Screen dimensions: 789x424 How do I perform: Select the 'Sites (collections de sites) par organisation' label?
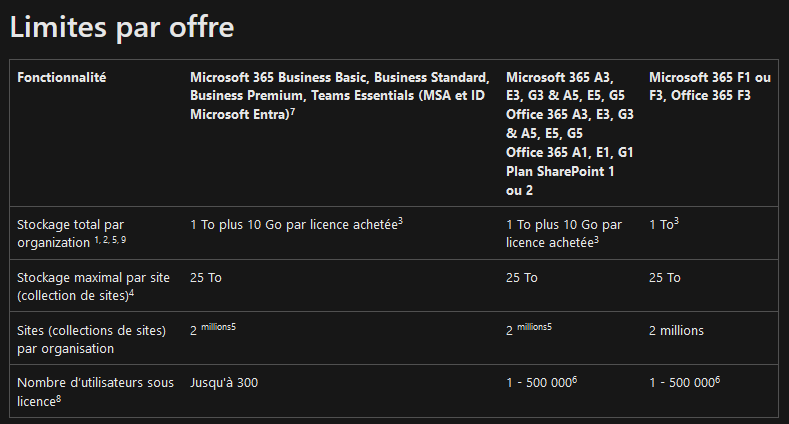point(92,340)
